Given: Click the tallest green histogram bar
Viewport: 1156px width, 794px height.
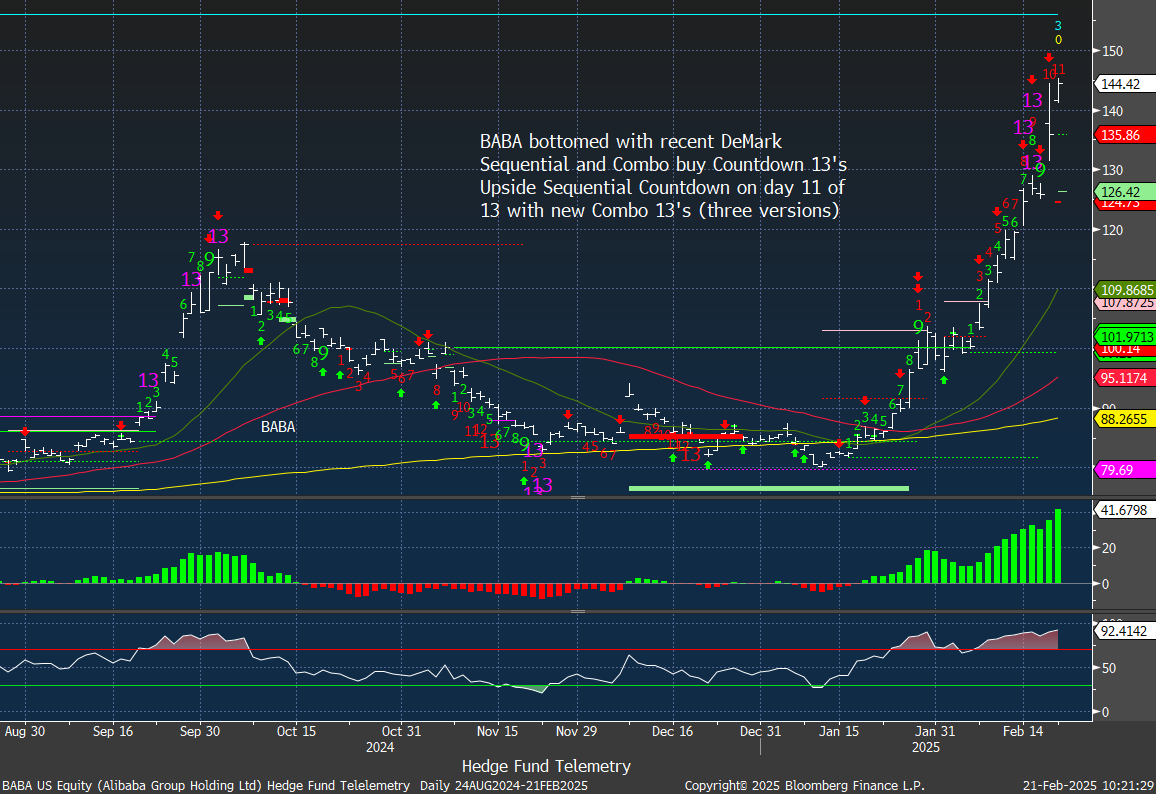Looking at the screenshot, I should (1058, 546).
